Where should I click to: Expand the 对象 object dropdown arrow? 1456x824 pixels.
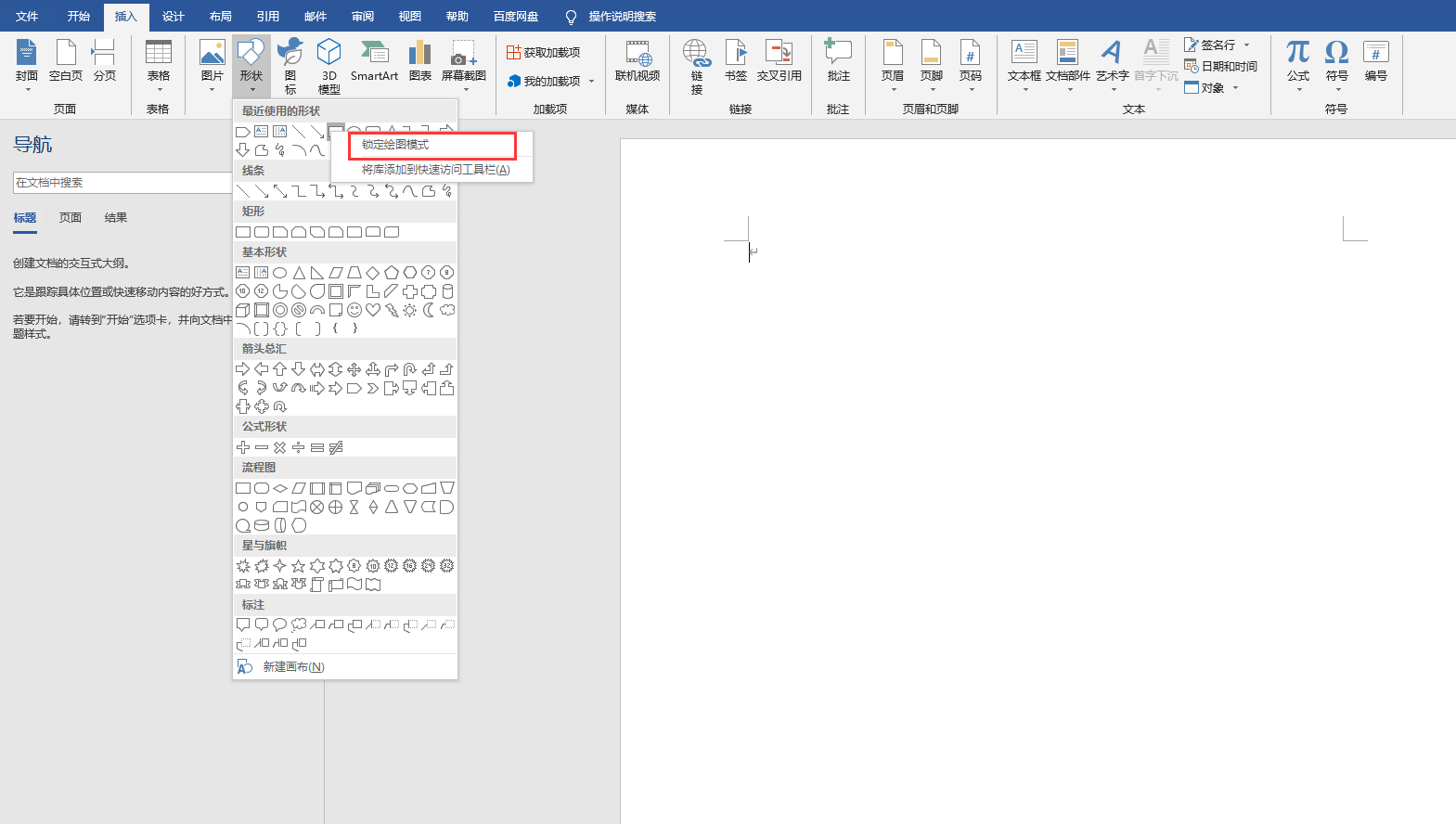[x=1235, y=88]
